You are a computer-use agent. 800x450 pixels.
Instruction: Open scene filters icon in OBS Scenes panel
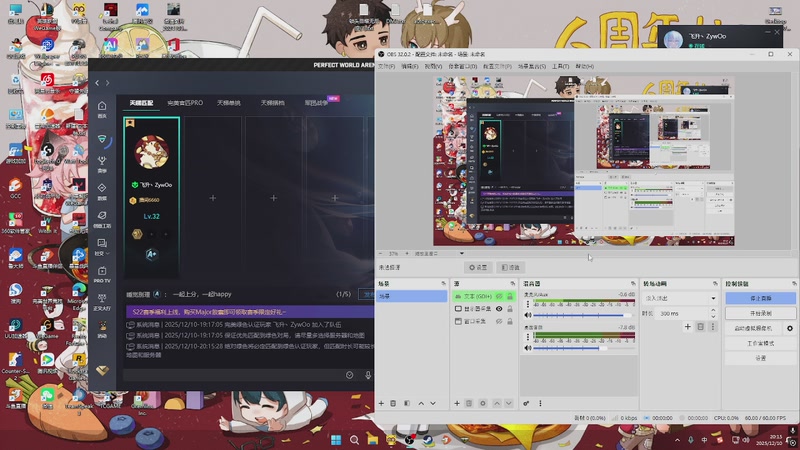pyautogui.click(x=407, y=403)
